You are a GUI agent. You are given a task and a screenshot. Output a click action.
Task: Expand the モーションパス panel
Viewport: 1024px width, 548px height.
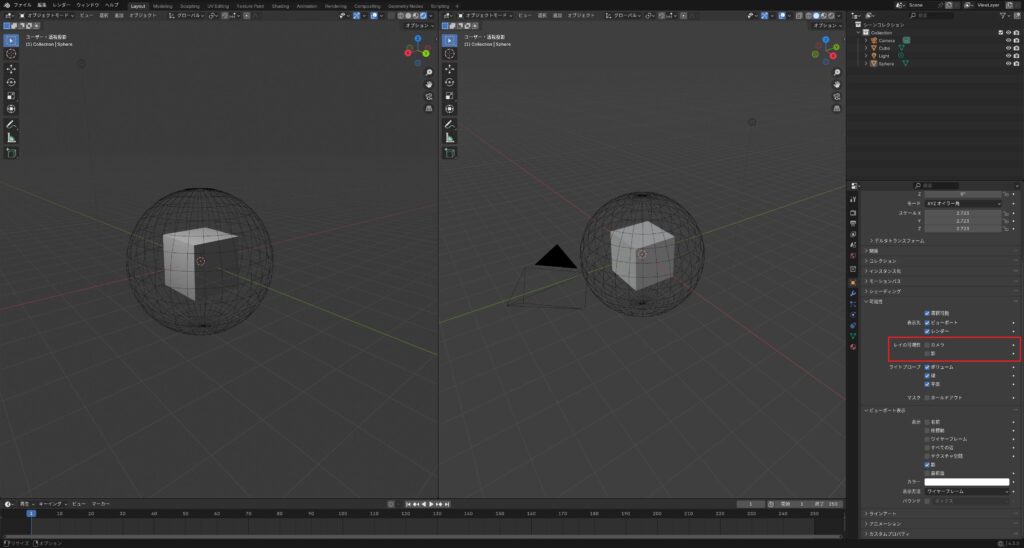[x=883, y=281]
